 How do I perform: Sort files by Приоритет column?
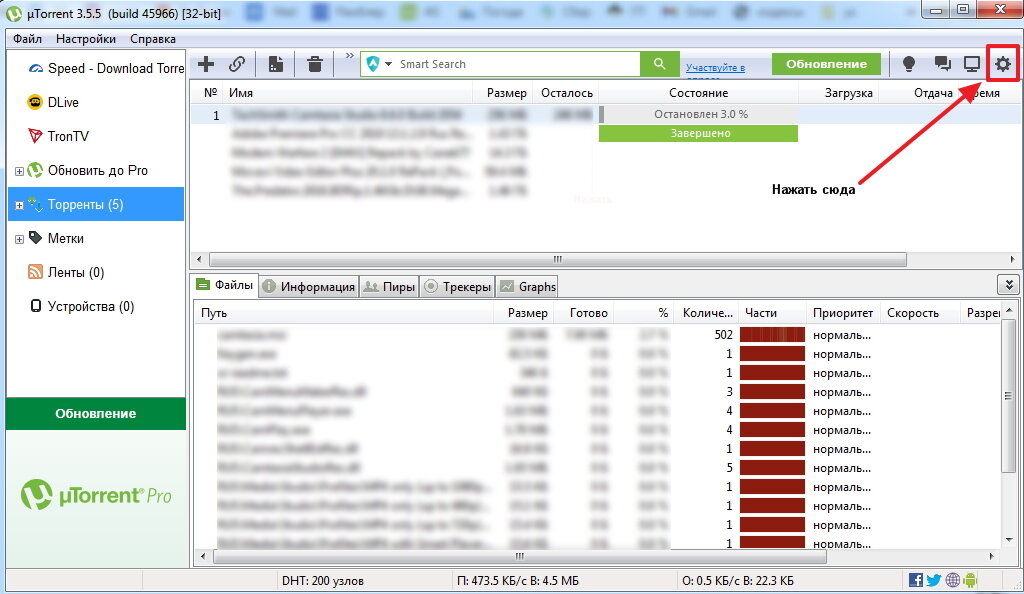(x=843, y=313)
